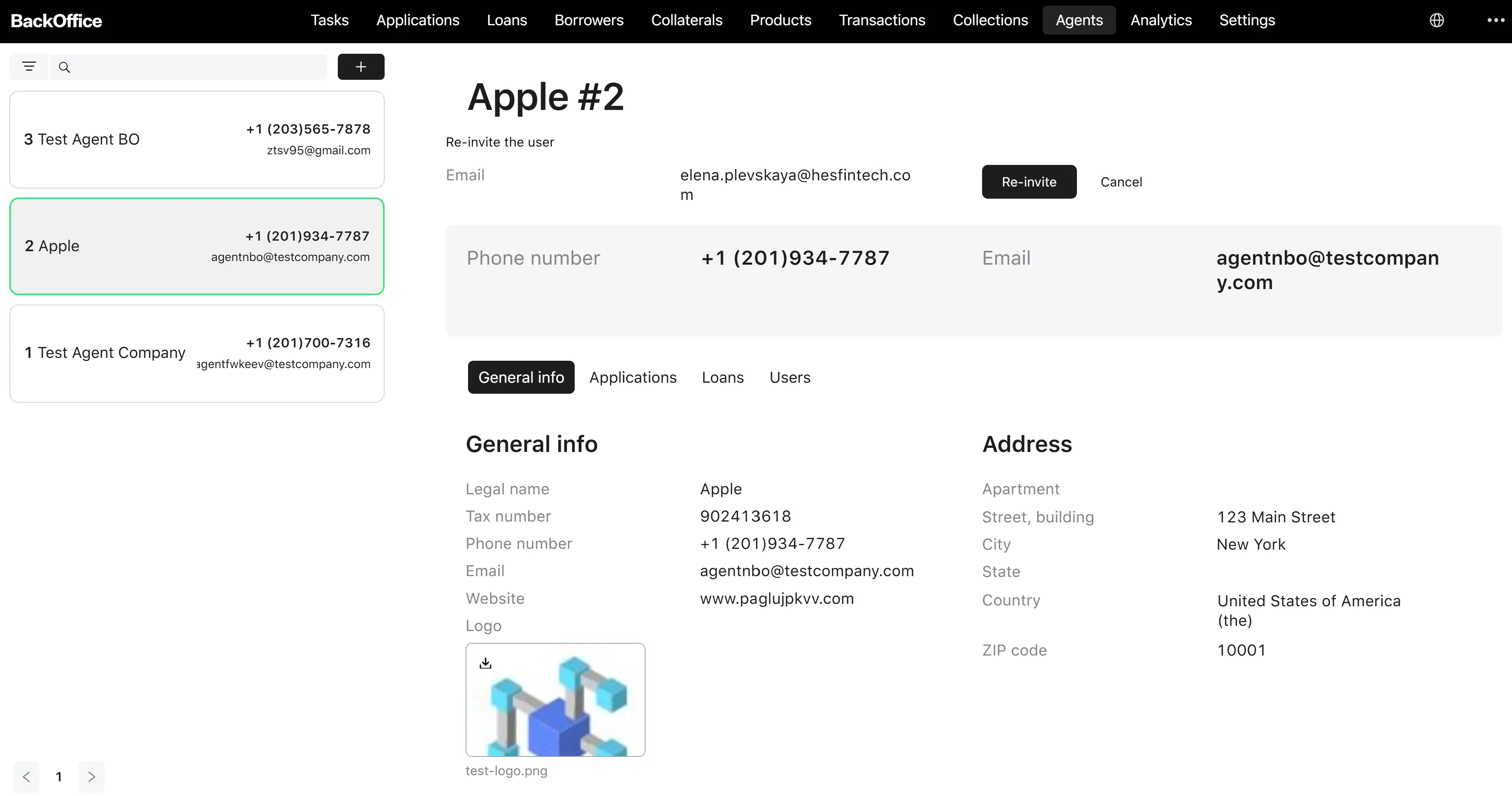Screen dimensions: 1512x796
Task: Select the General info tab
Action: tap(521, 377)
